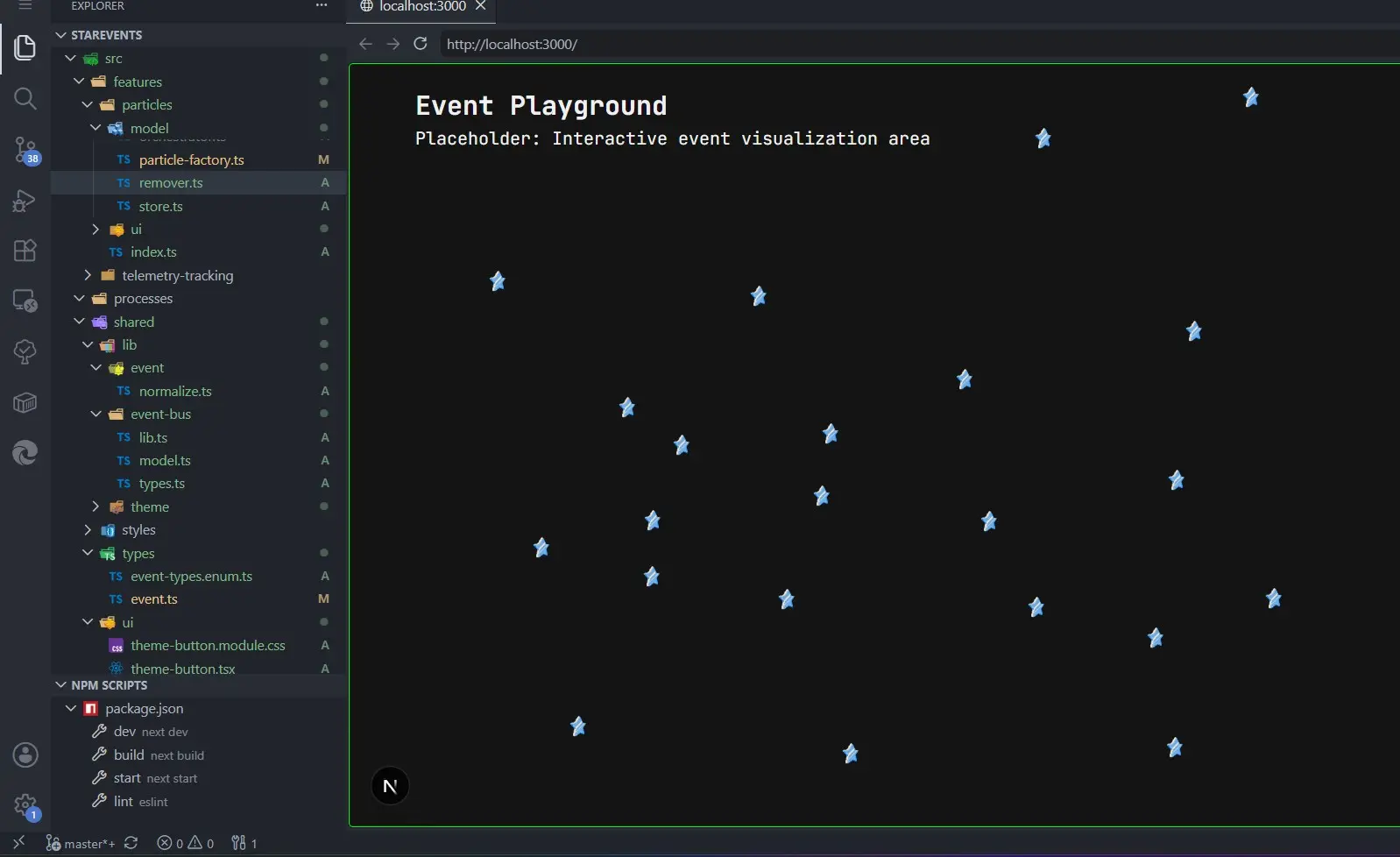Image resolution: width=1400 pixels, height=857 pixels.
Task: Open remover.ts file
Action: pyautogui.click(x=171, y=182)
